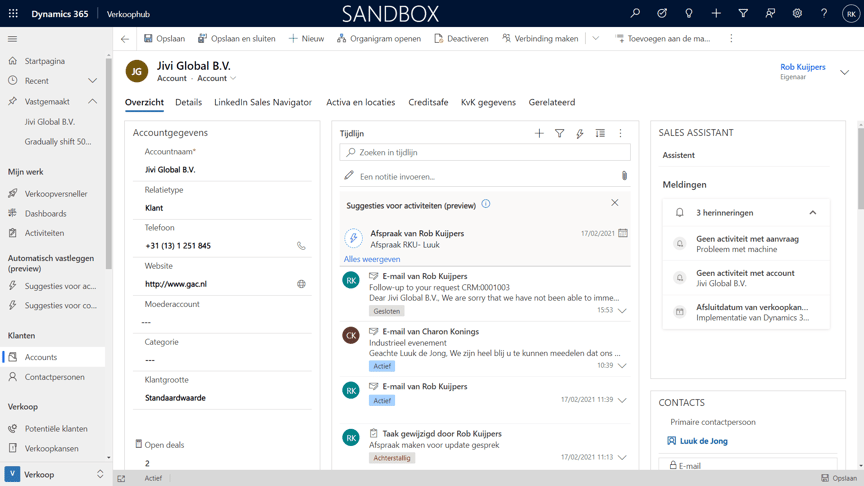
Task: Click the Zoeken in tijdlijn search field
Action: 485,152
